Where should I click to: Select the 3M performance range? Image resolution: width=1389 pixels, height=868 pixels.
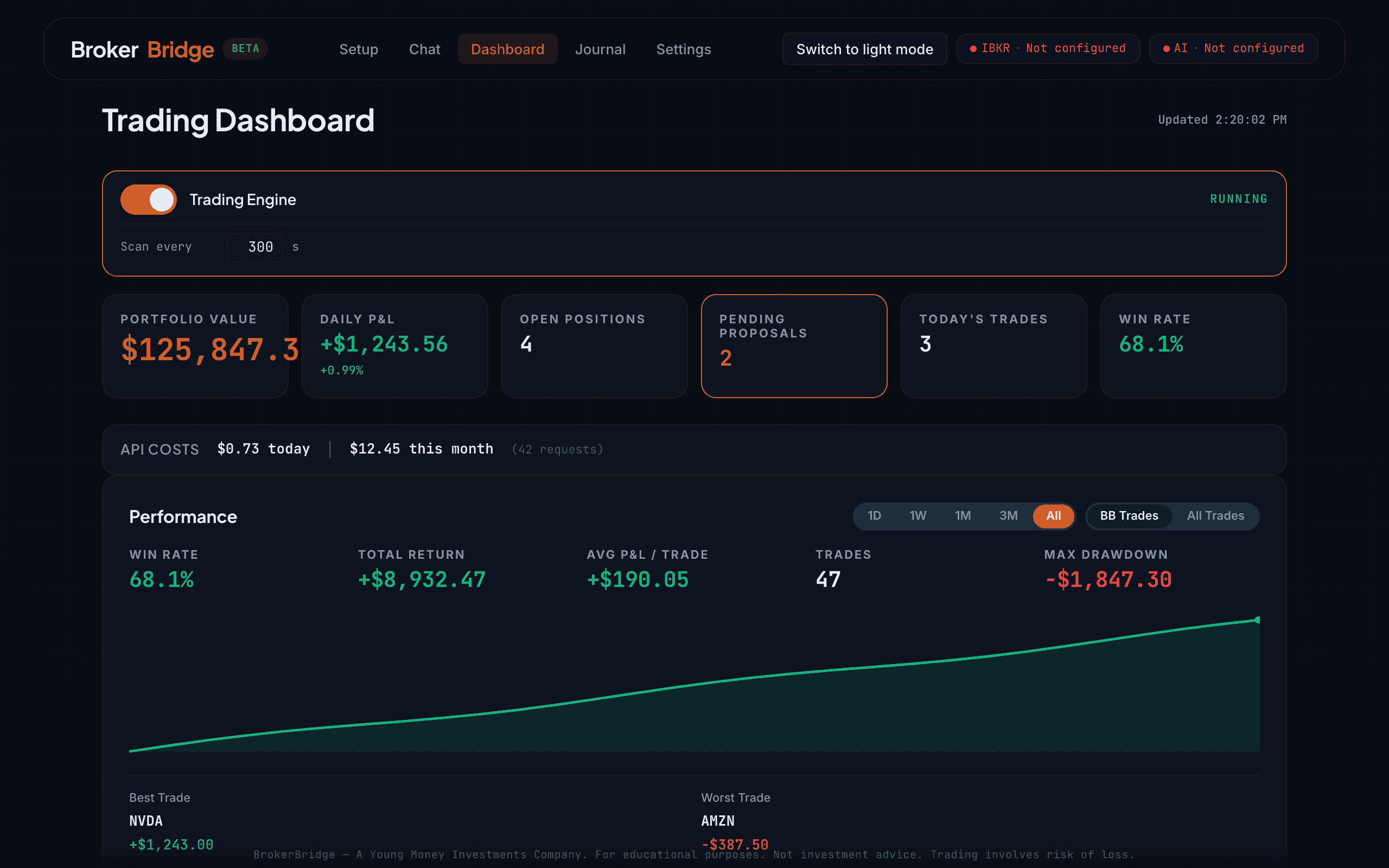pos(1009,516)
